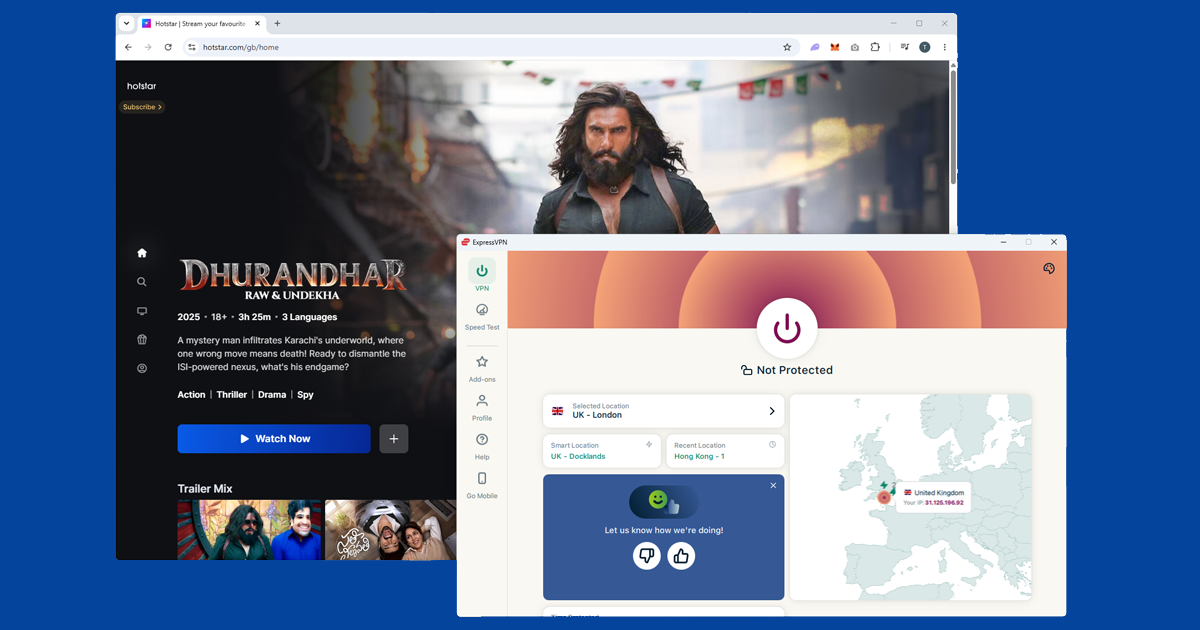Open Chrome media controls icon
Image resolution: width=1200 pixels, height=630 pixels.
point(905,47)
